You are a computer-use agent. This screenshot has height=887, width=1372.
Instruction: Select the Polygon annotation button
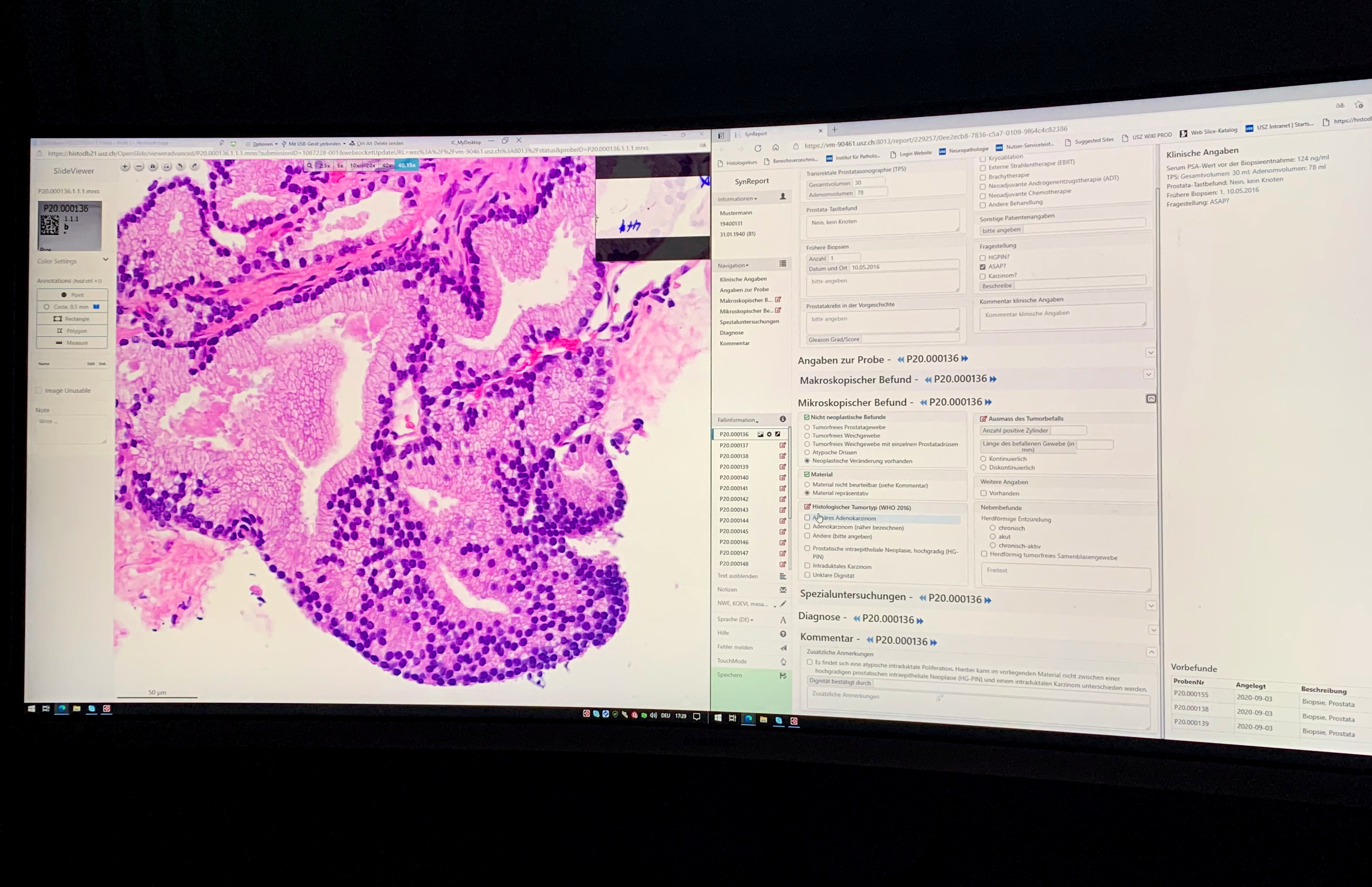(72, 330)
